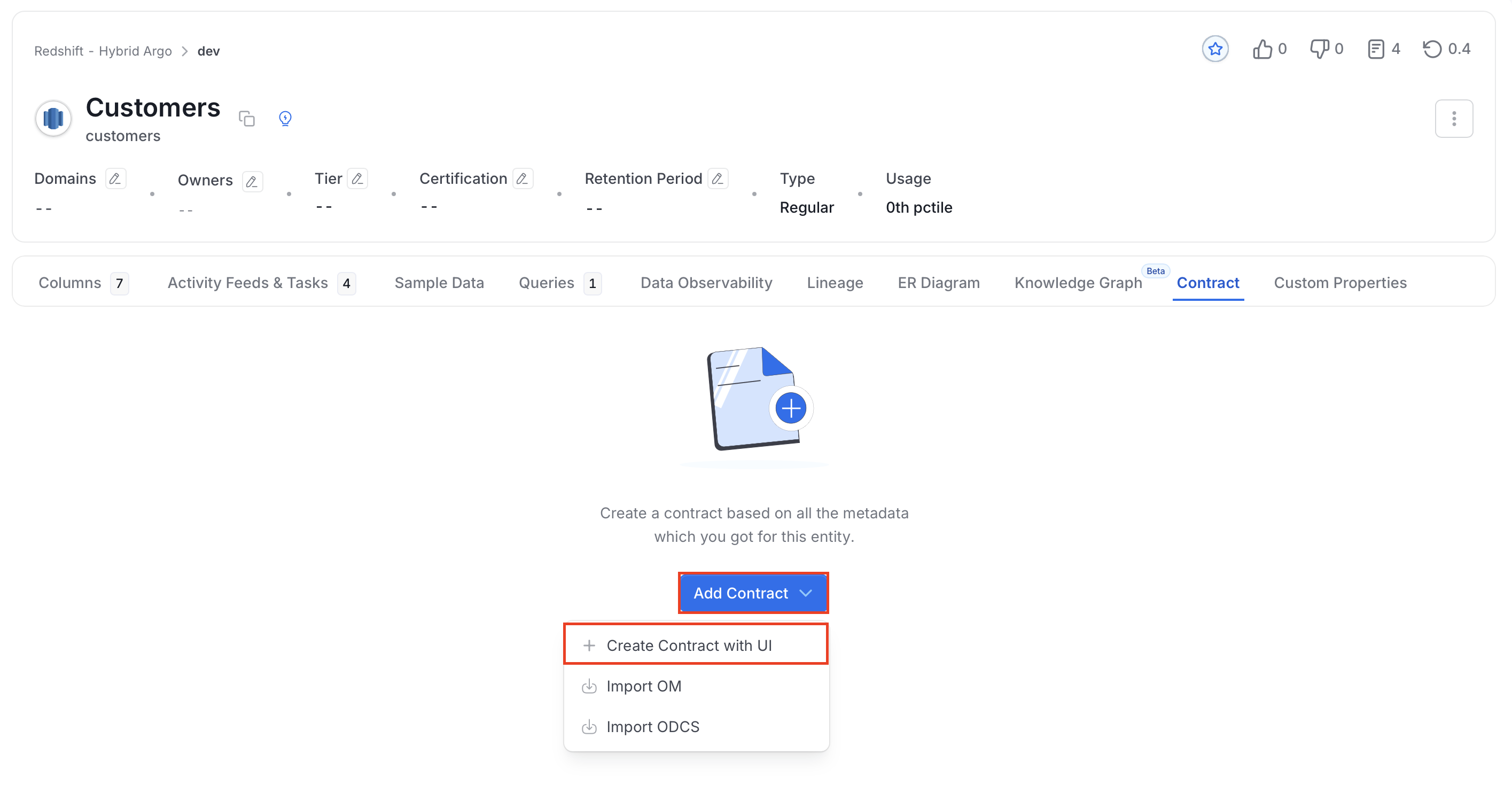
Task: Switch to Activity Feeds & Tasks tab
Action: (261, 283)
